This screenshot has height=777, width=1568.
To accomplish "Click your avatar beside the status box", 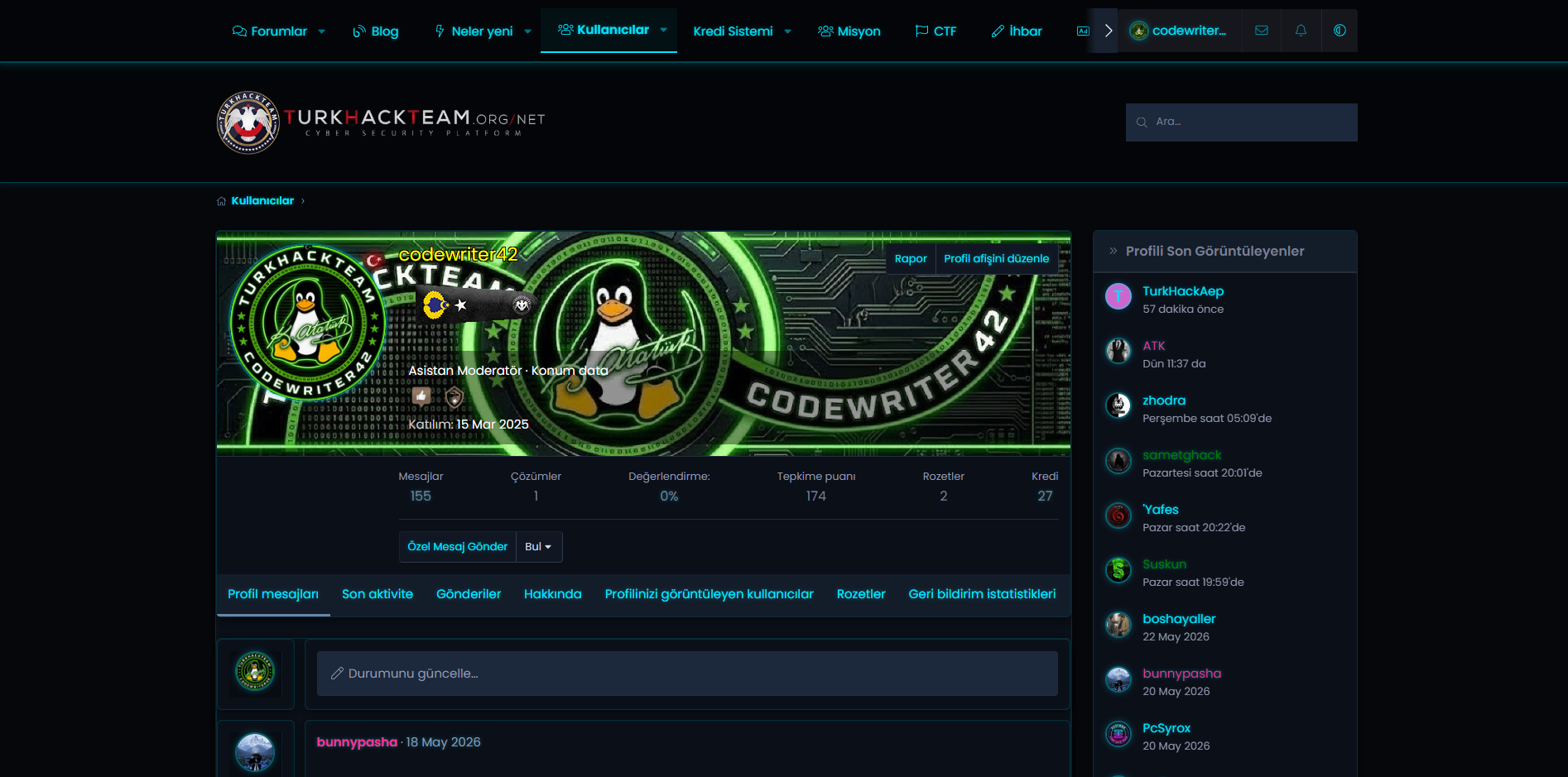I will click(255, 671).
